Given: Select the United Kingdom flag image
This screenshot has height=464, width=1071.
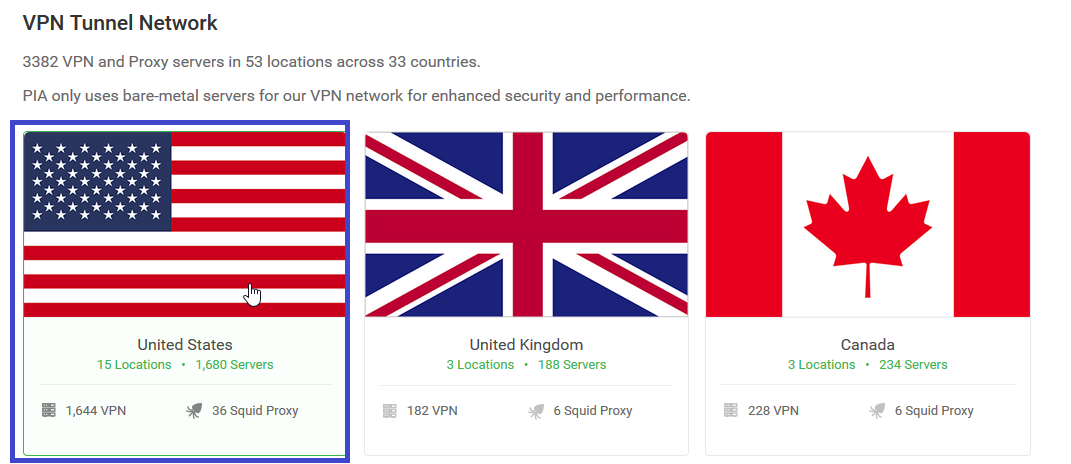Looking at the screenshot, I should (x=526, y=224).
